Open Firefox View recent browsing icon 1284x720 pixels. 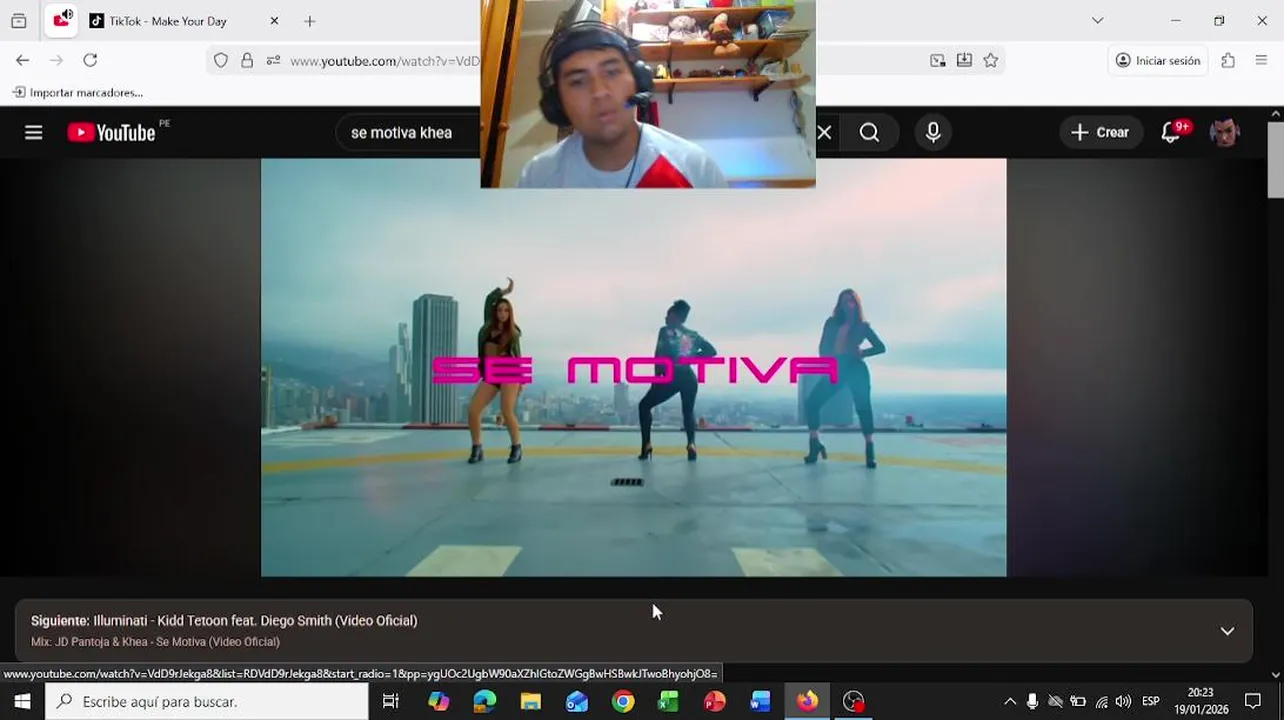[19, 20]
